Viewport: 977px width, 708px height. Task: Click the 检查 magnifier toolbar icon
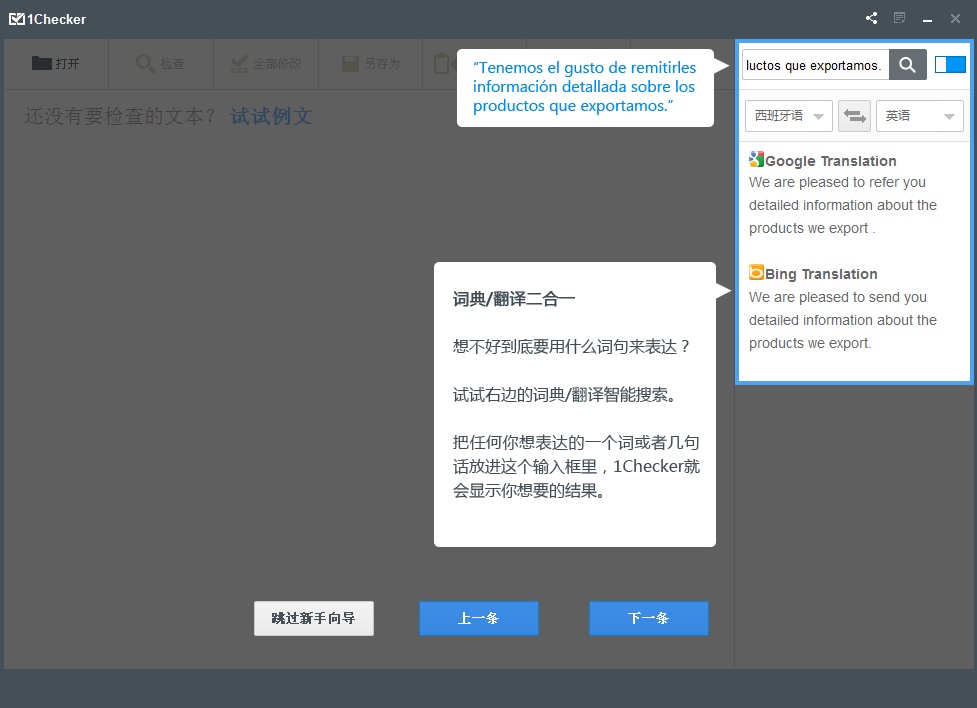(x=146, y=64)
